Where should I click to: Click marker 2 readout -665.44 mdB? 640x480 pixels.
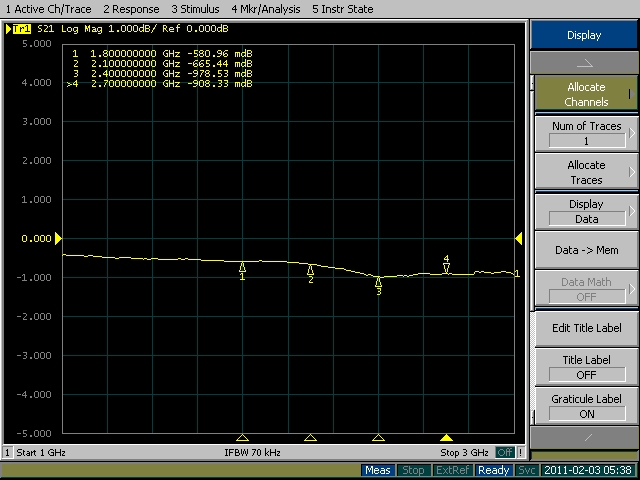220,64
